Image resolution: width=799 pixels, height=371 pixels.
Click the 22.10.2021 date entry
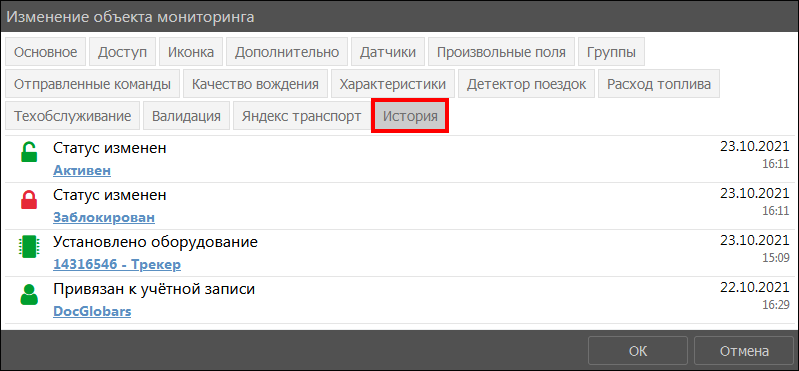(x=755, y=288)
